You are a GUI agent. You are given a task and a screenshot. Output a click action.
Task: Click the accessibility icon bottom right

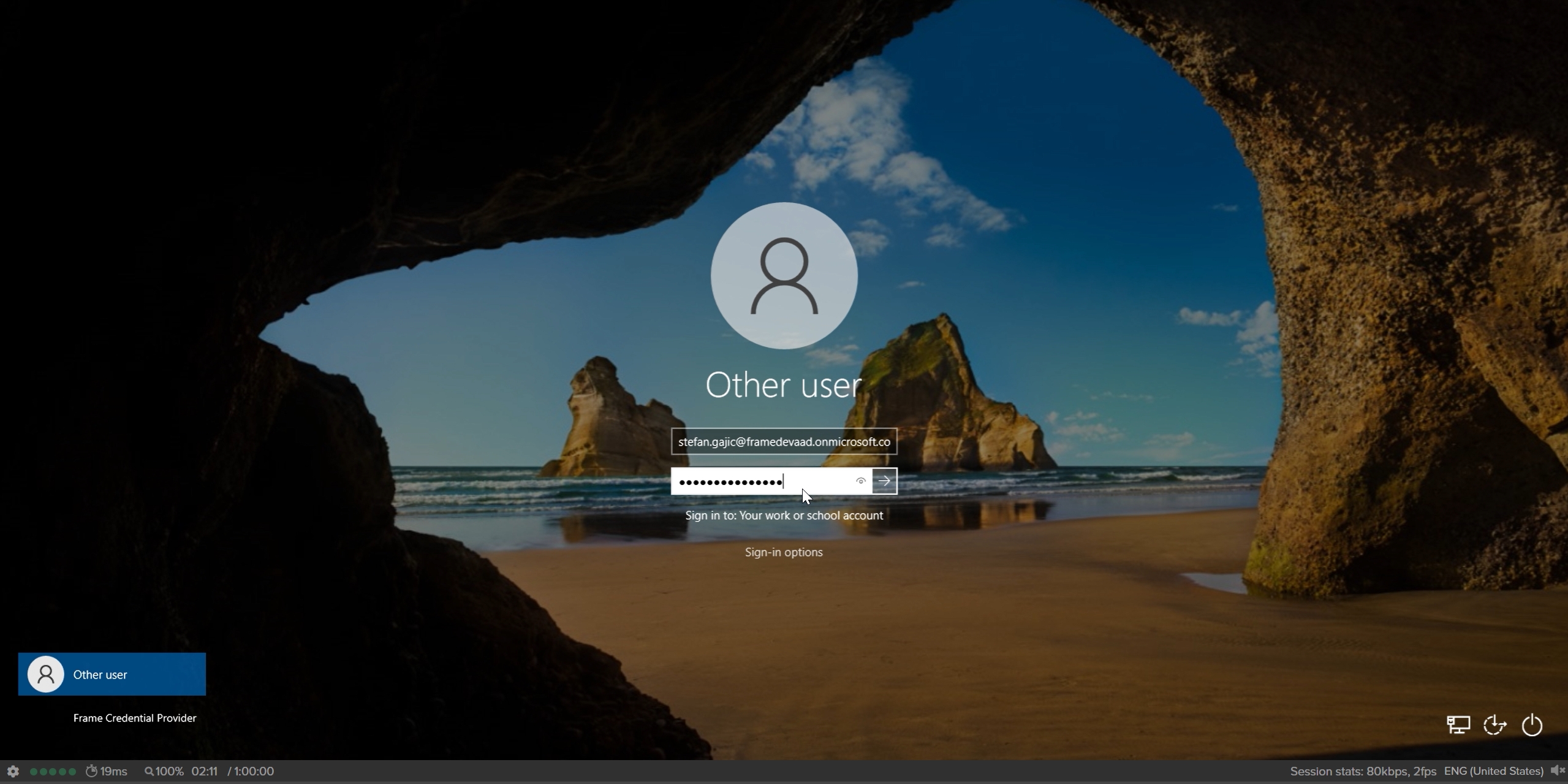click(1495, 723)
